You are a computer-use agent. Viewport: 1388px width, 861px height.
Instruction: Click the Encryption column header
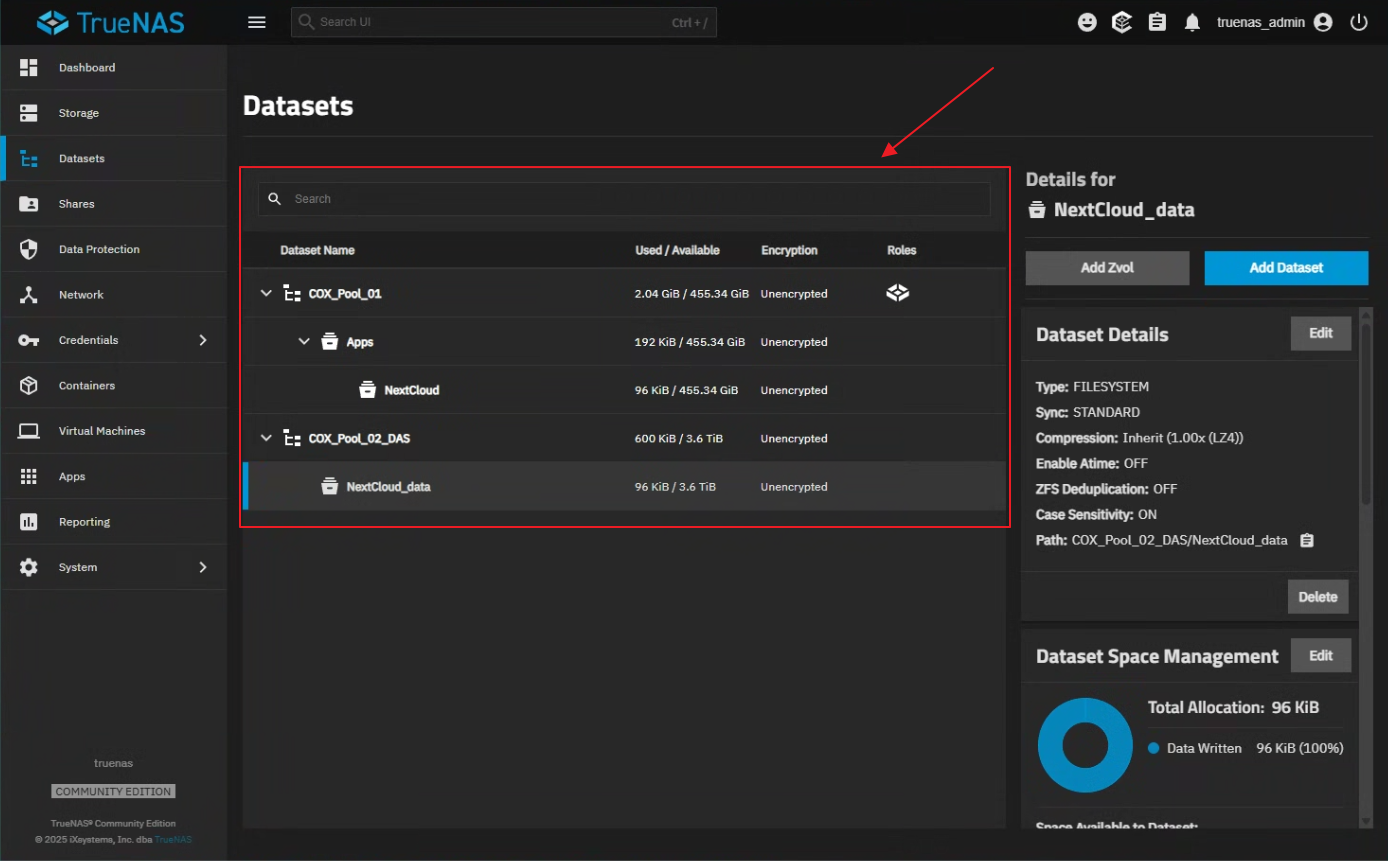789,250
